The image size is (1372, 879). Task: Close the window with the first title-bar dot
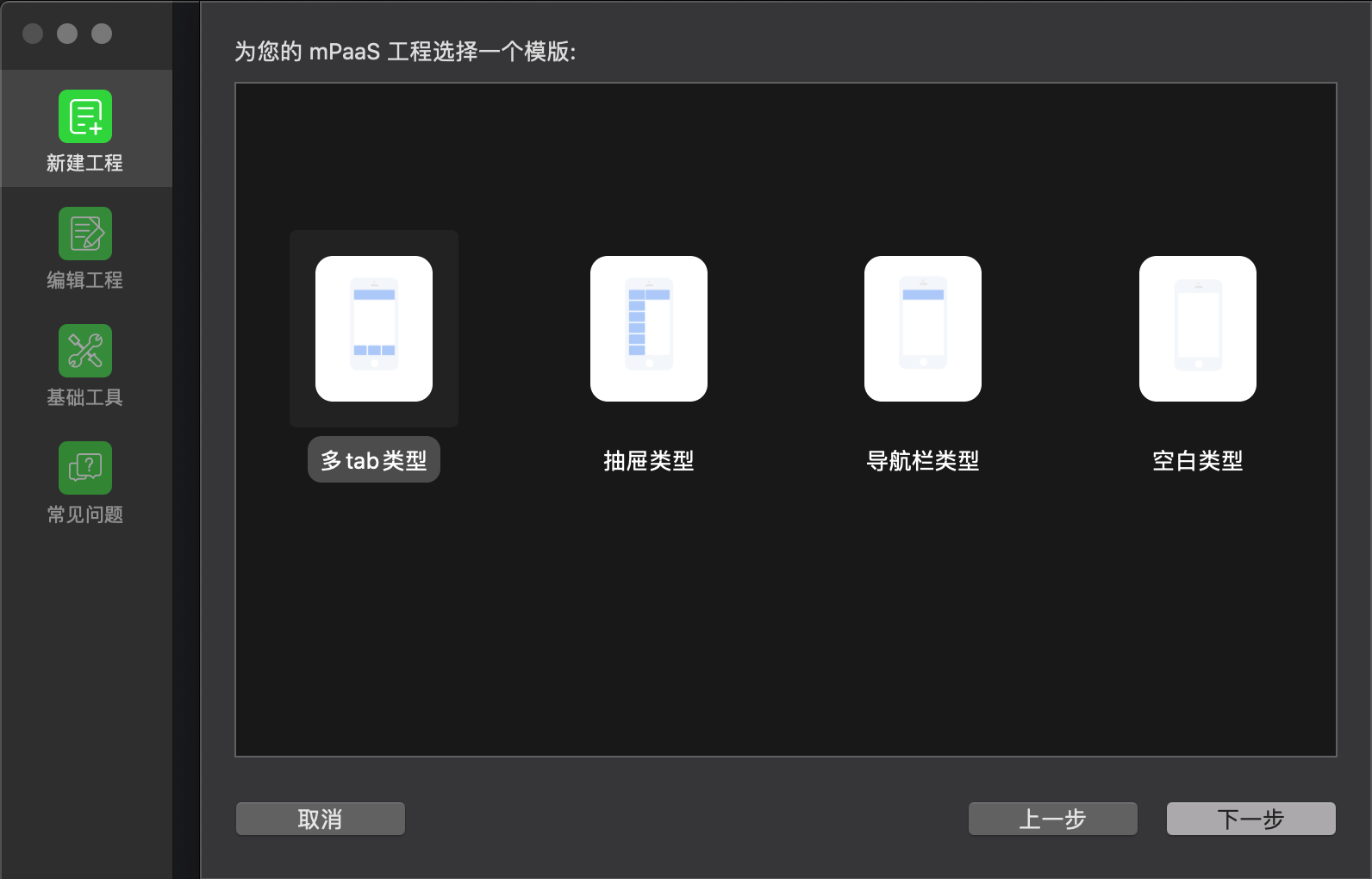point(33,34)
